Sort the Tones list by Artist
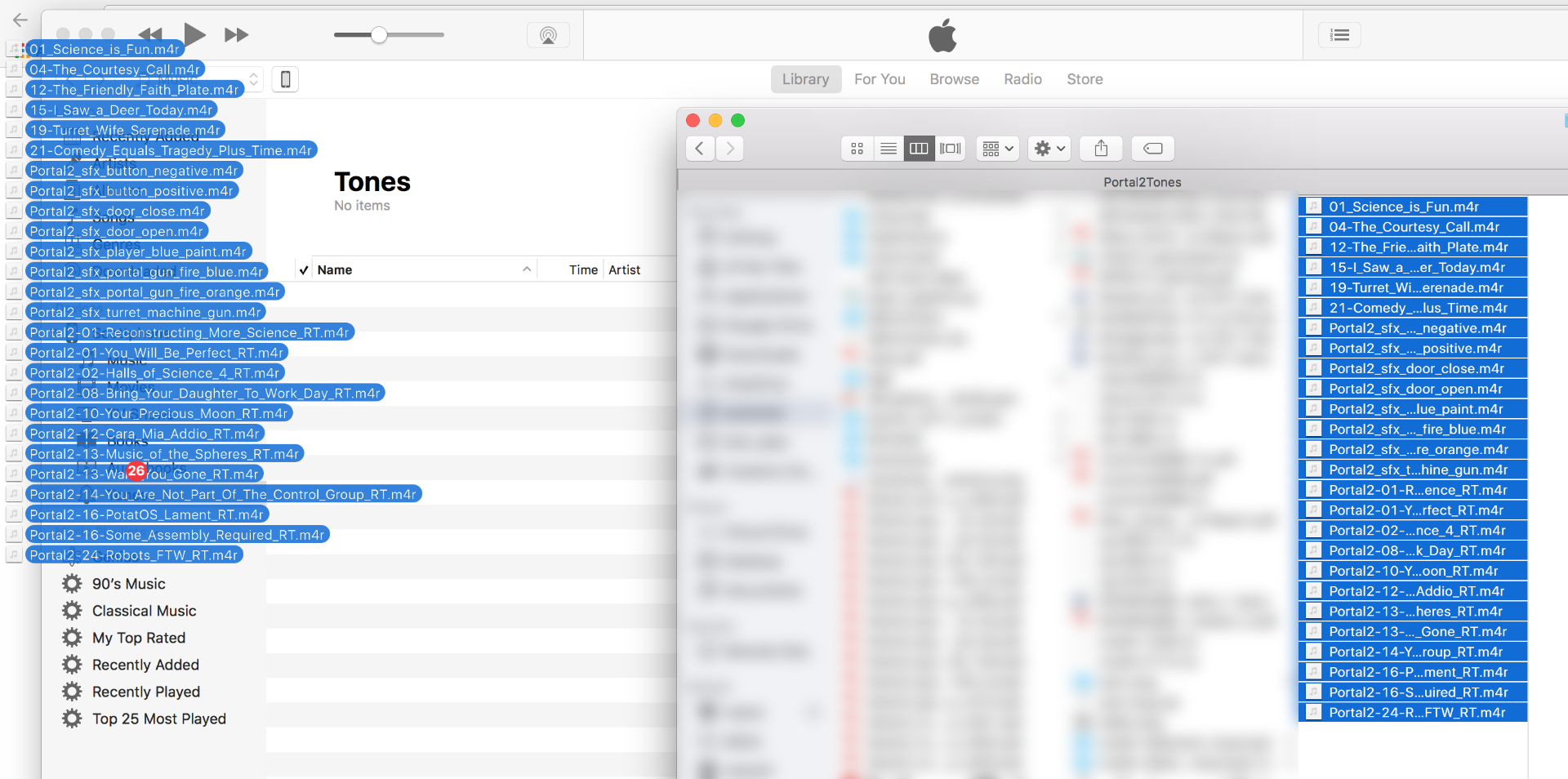1568x779 pixels. point(625,270)
